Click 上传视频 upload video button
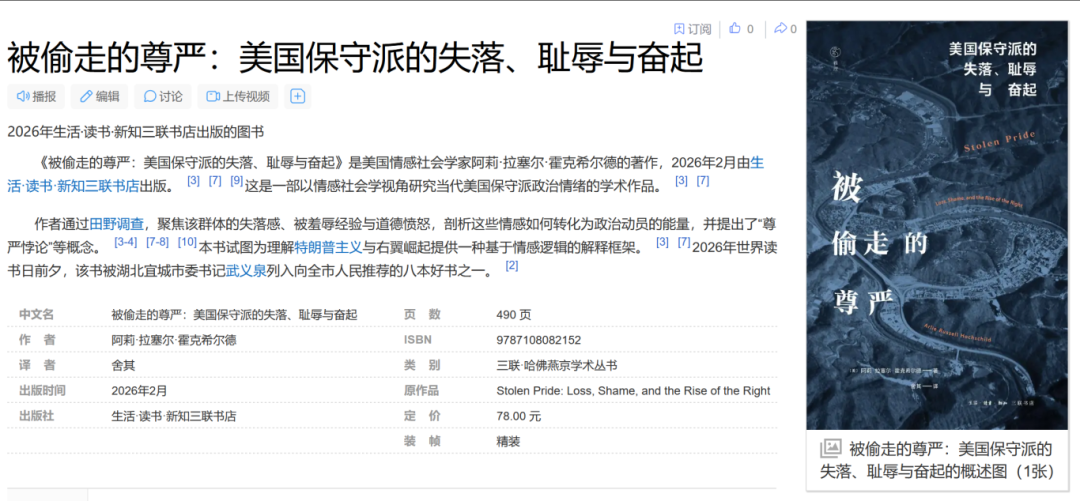Screen dimensions: 1080x501 (x=238, y=96)
